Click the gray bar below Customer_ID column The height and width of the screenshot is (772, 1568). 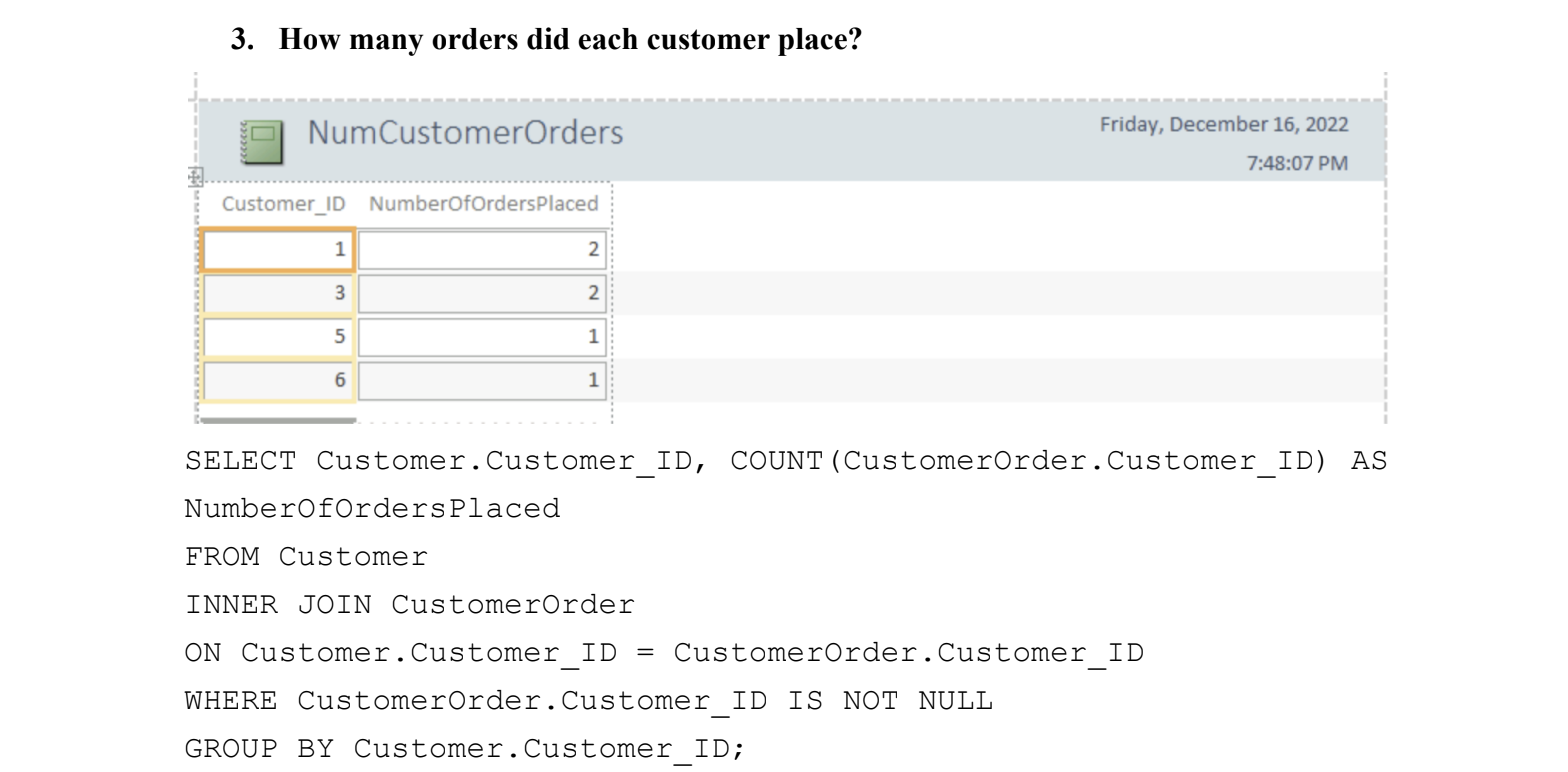click(x=277, y=421)
